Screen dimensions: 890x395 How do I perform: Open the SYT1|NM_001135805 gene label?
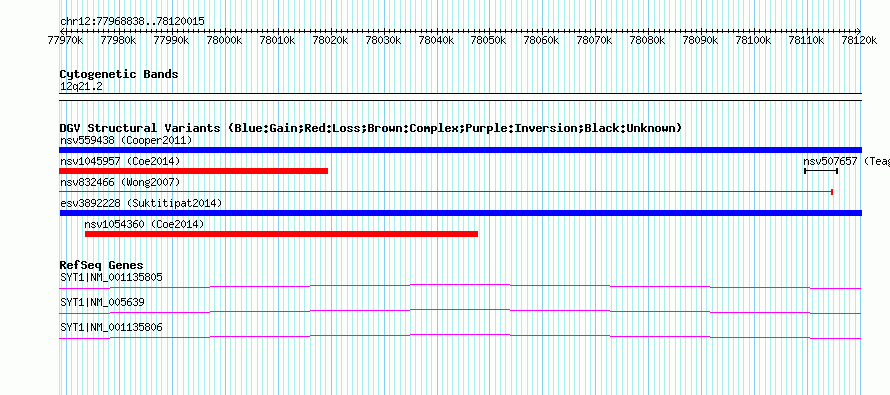(x=111, y=278)
